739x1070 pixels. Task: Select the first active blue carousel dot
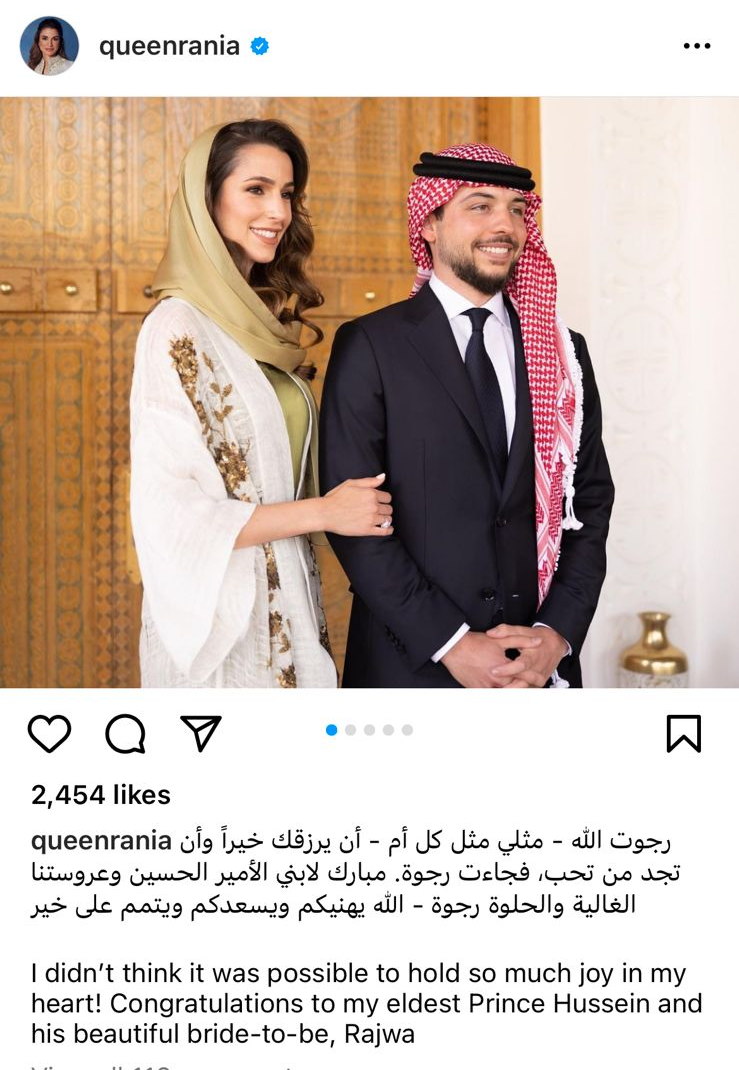point(332,730)
